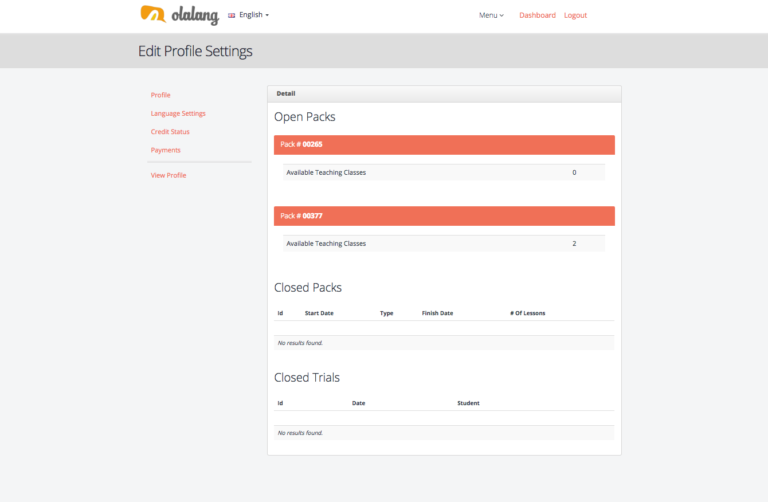The image size is (768, 502).
Task: Click the Type column header
Action: [x=387, y=313]
